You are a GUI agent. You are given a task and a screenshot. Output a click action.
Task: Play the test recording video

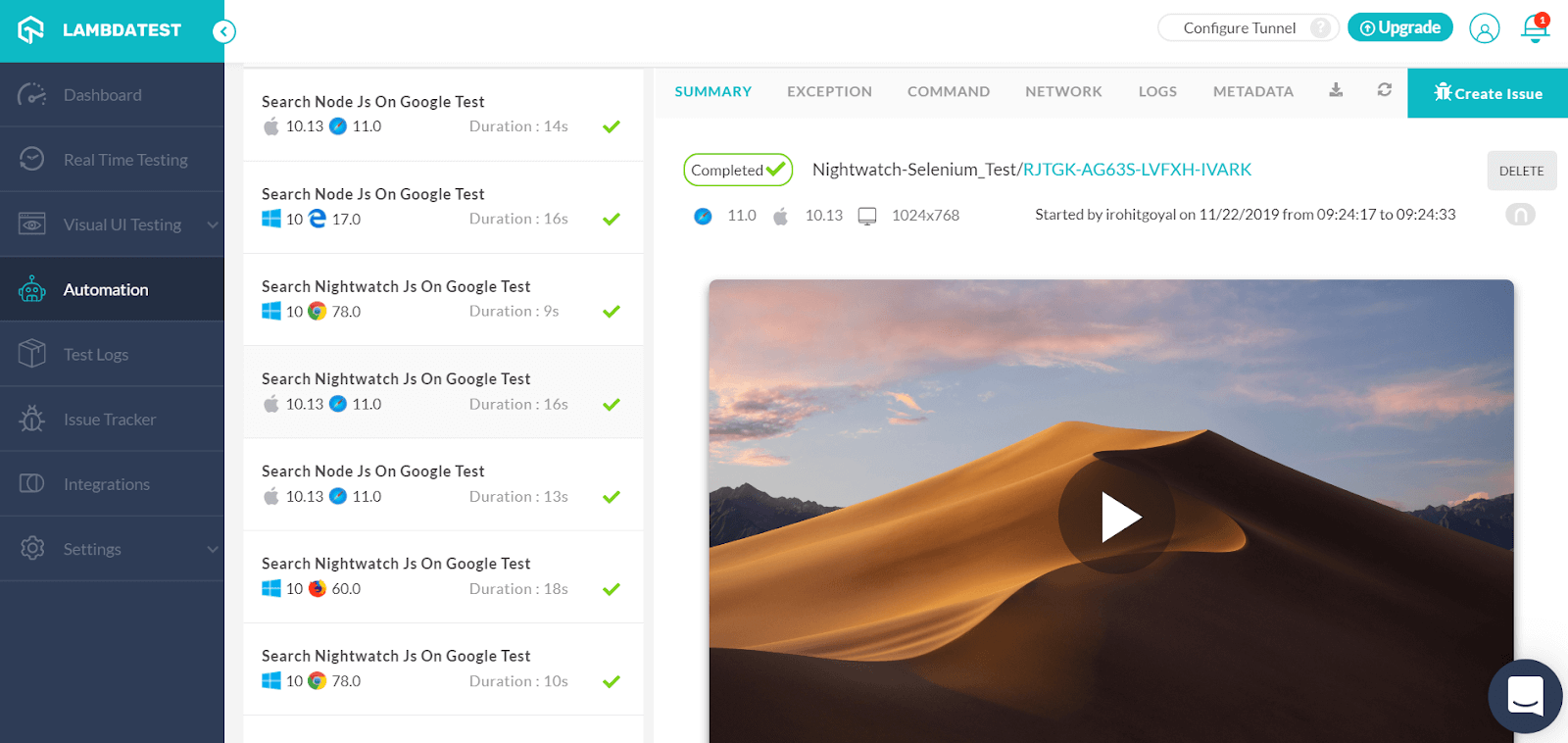click(x=1116, y=517)
